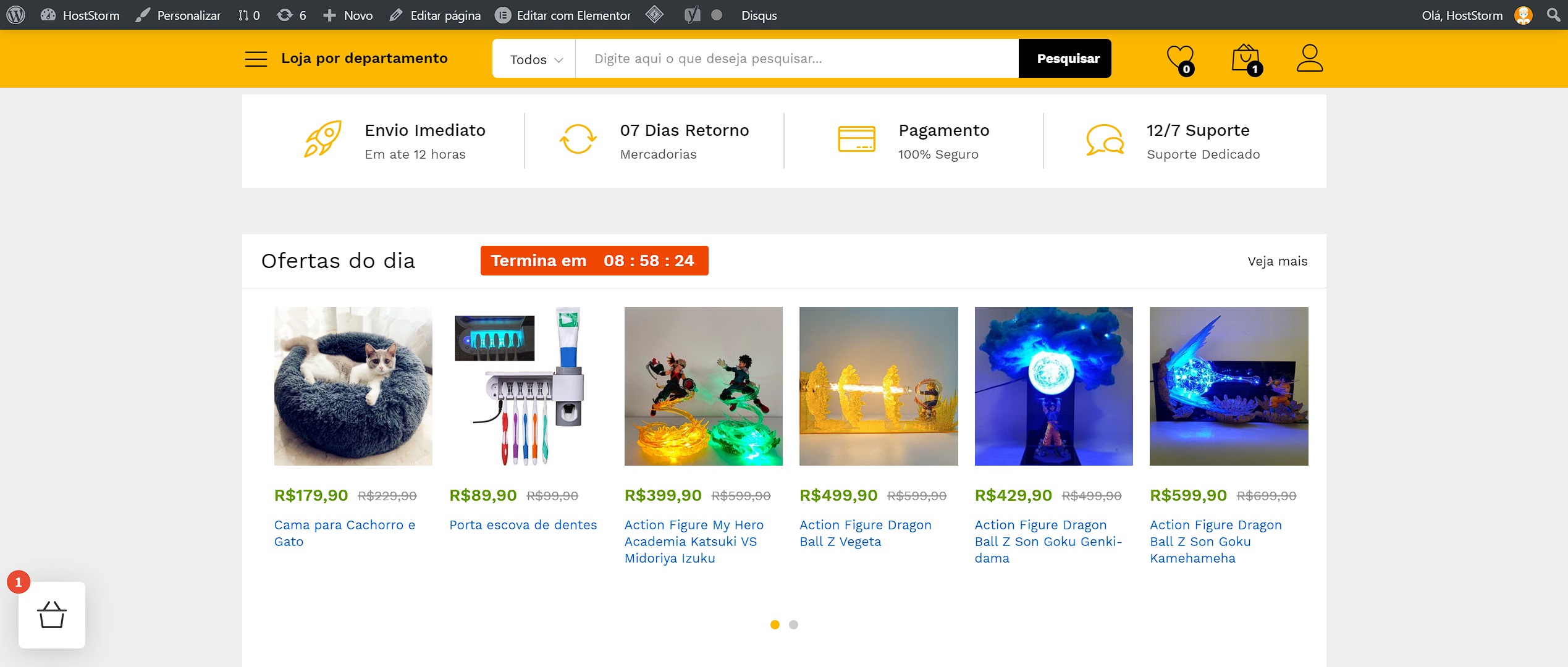Click the Veja mais link
The image size is (1568, 667).
click(x=1277, y=261)
